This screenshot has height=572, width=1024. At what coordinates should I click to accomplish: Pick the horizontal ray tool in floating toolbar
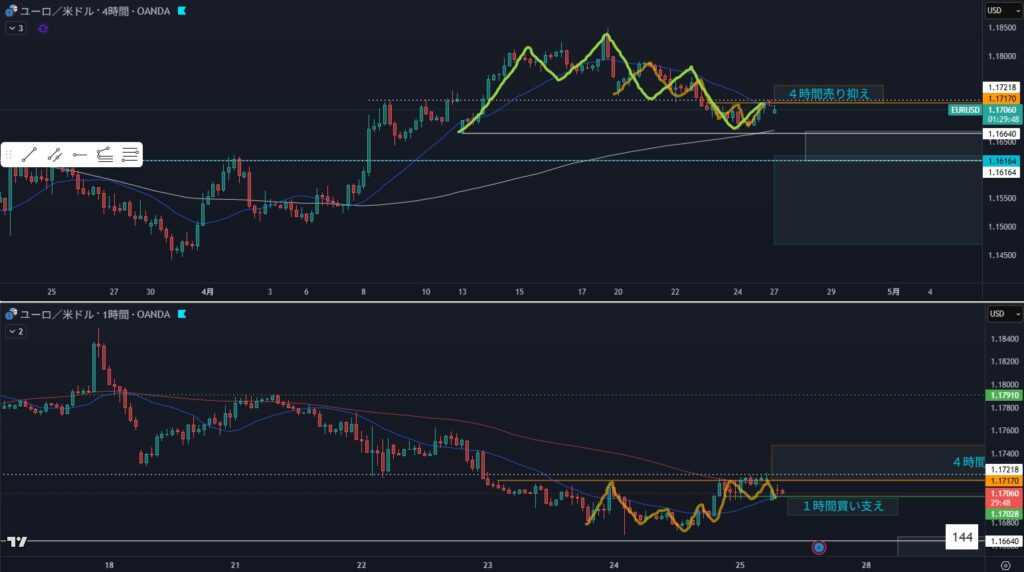80,154
